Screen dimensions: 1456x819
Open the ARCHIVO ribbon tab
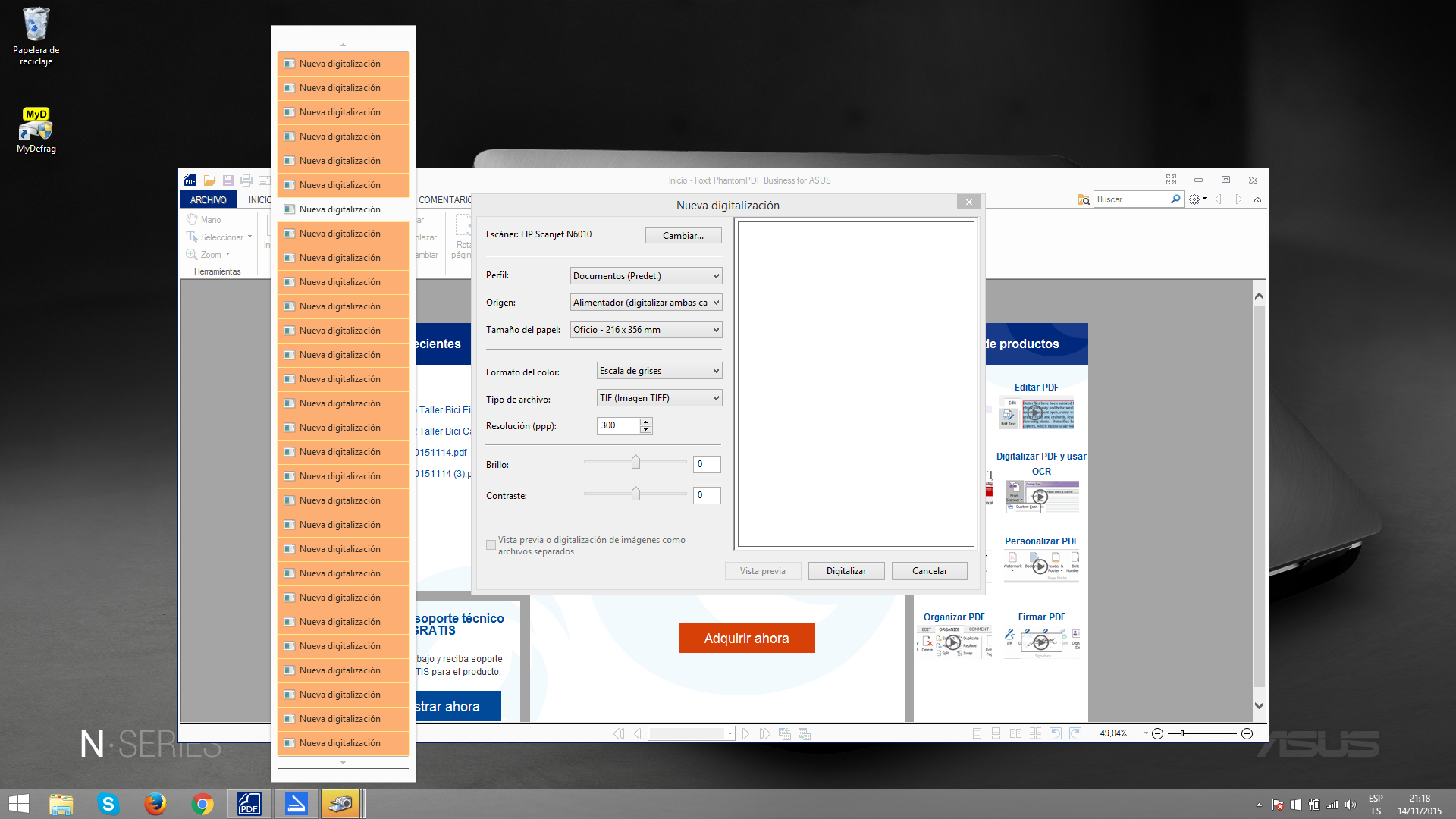(208, 200)
